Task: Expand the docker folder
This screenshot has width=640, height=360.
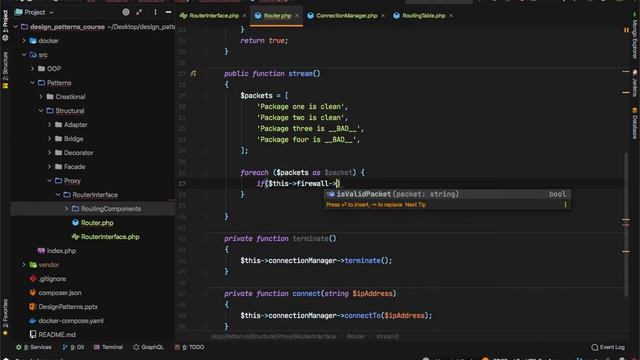Action: point(24,41)
